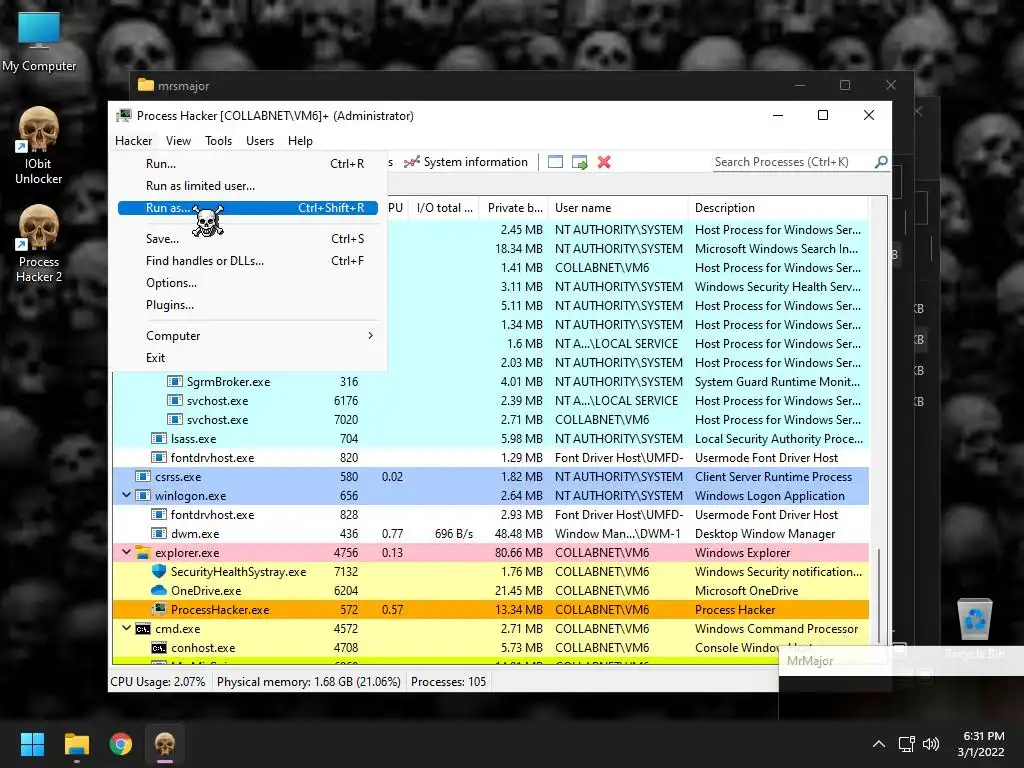Click the search magnifier icon

881,161
